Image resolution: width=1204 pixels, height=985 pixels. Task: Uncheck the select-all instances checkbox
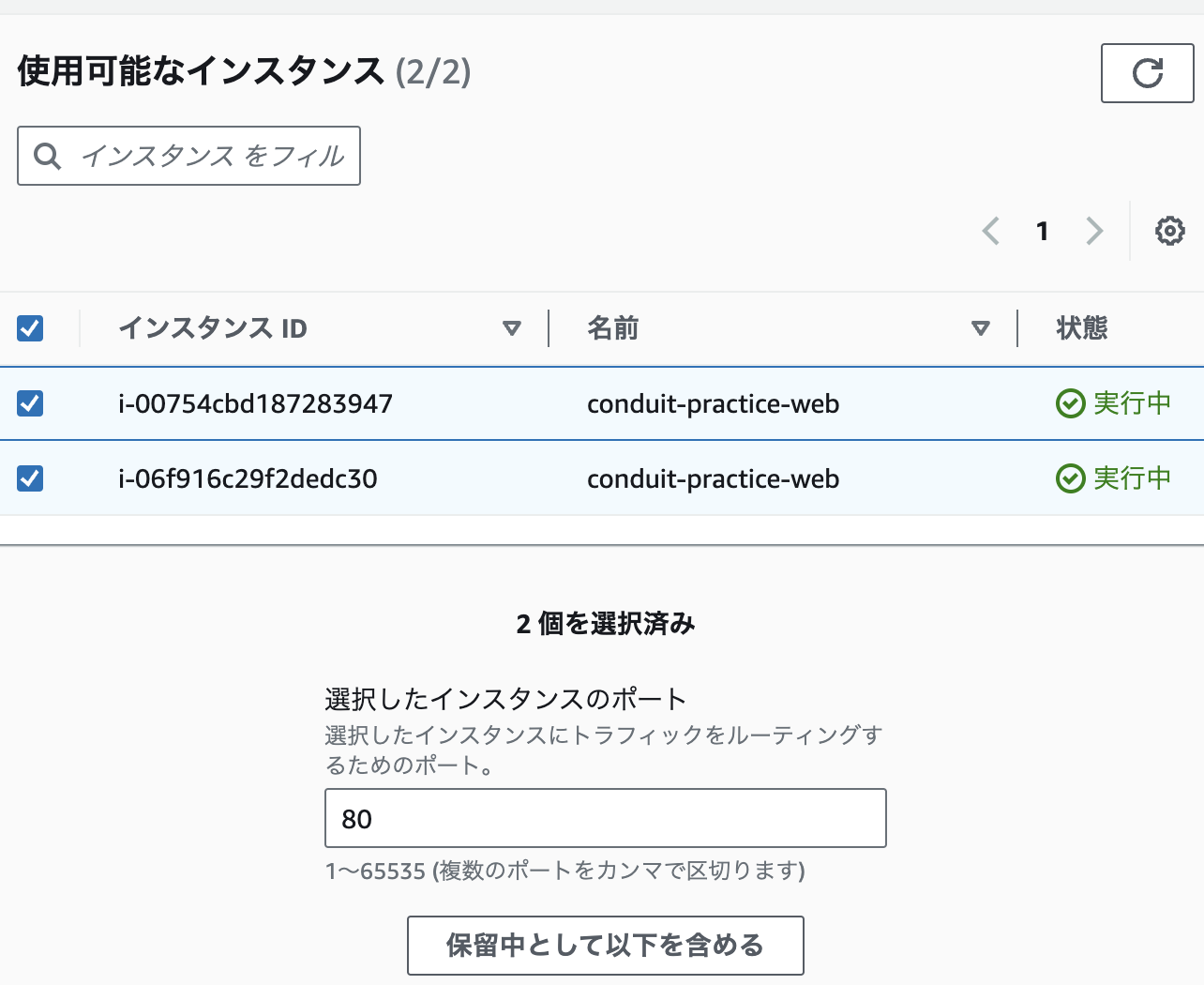pos(29,328)
